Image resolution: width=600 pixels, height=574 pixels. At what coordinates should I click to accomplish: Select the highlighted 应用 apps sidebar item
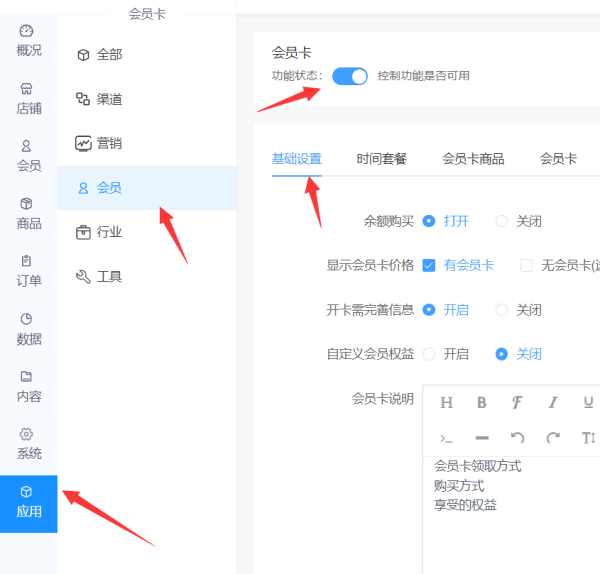tap(29, 504)
